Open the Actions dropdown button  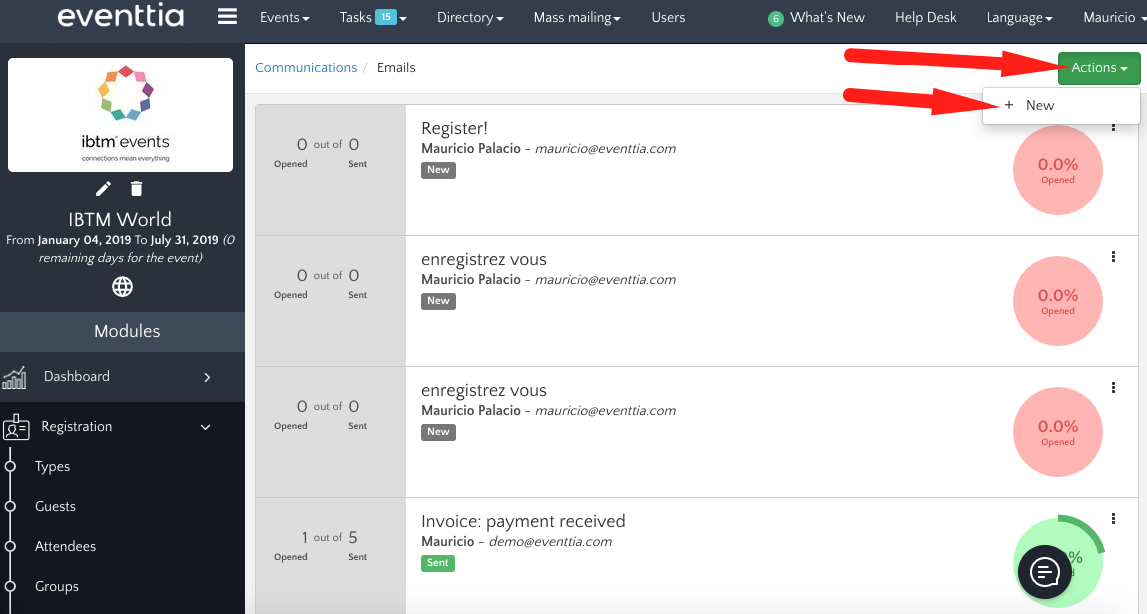[1098, 68]
